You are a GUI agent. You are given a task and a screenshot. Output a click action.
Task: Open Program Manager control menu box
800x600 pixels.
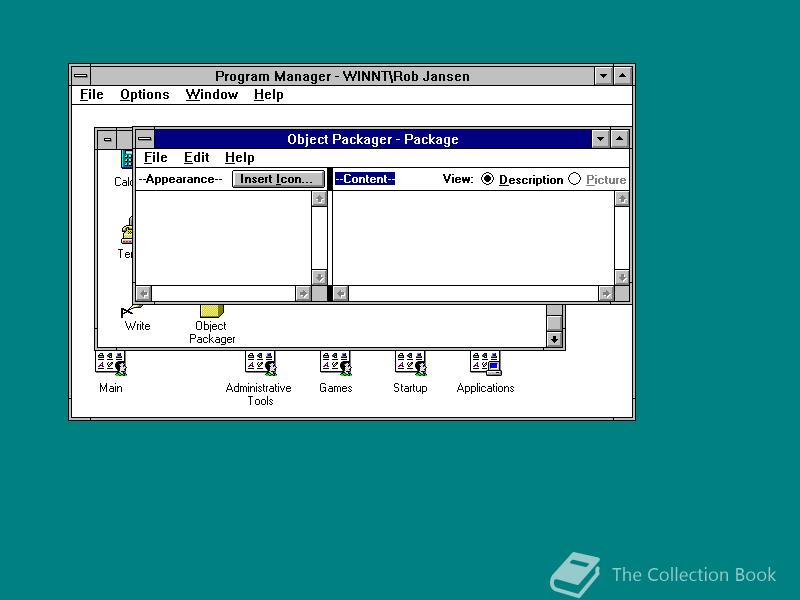tap(81, 76)
